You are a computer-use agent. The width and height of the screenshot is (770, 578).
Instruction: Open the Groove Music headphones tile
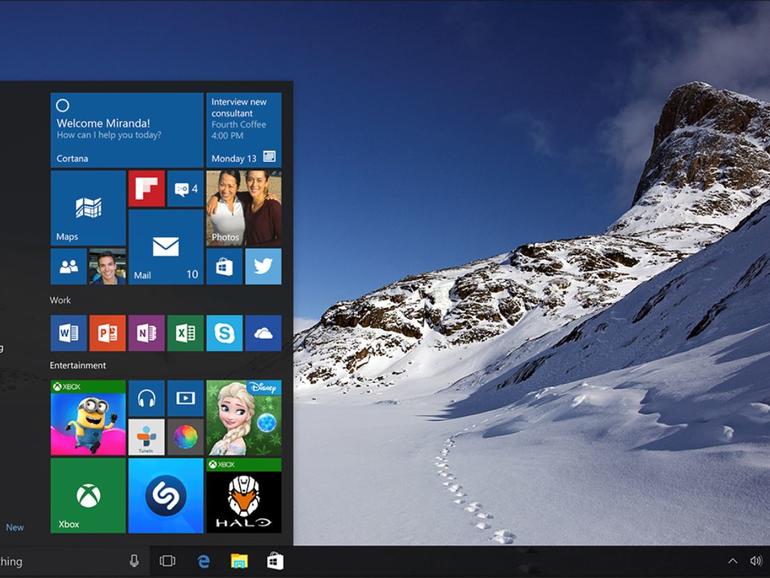[146, 398]
